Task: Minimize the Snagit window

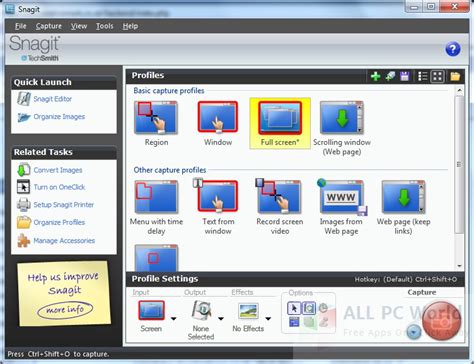Action: (414, 6)
